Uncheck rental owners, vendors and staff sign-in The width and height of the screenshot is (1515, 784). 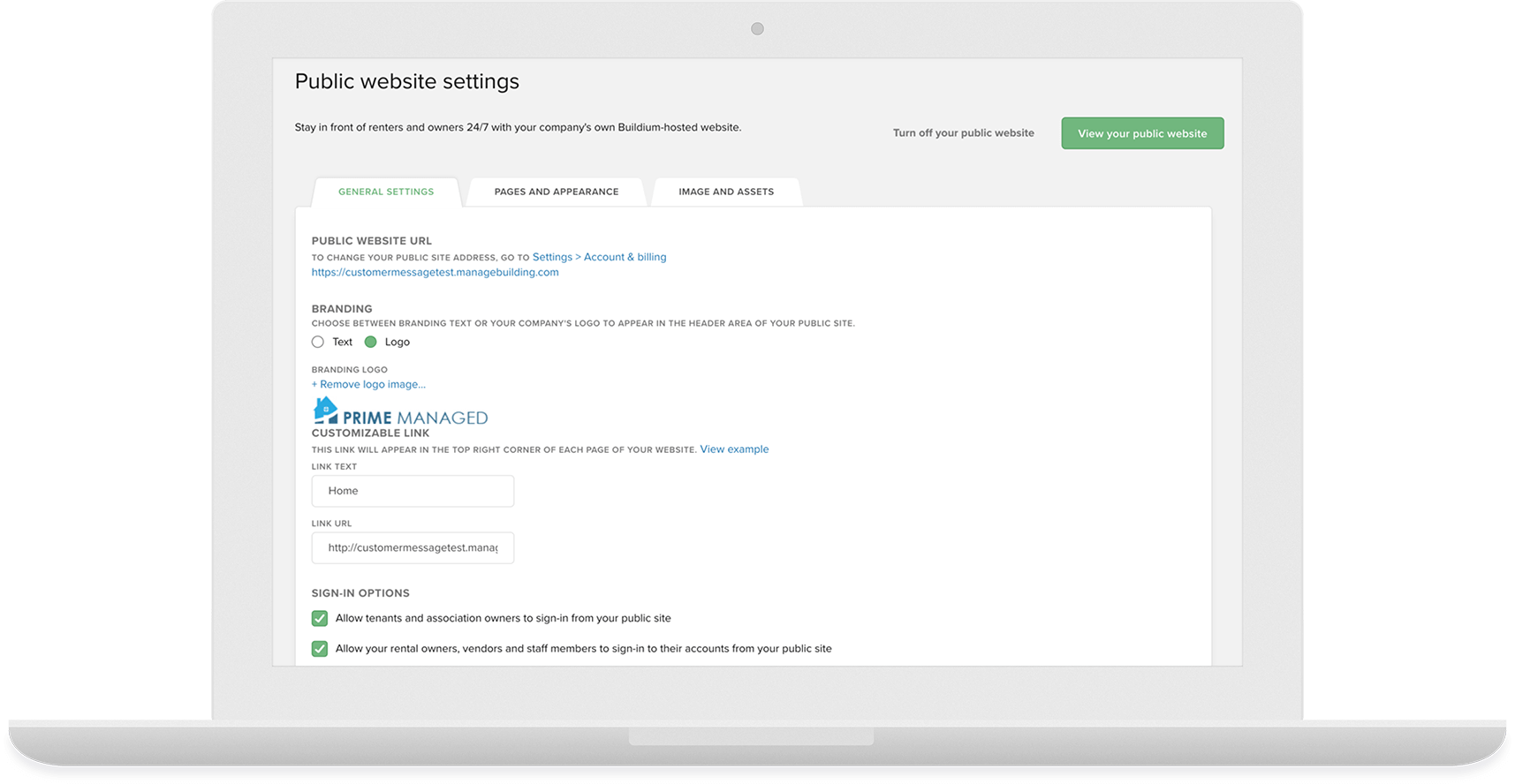[x=320, y=648]
